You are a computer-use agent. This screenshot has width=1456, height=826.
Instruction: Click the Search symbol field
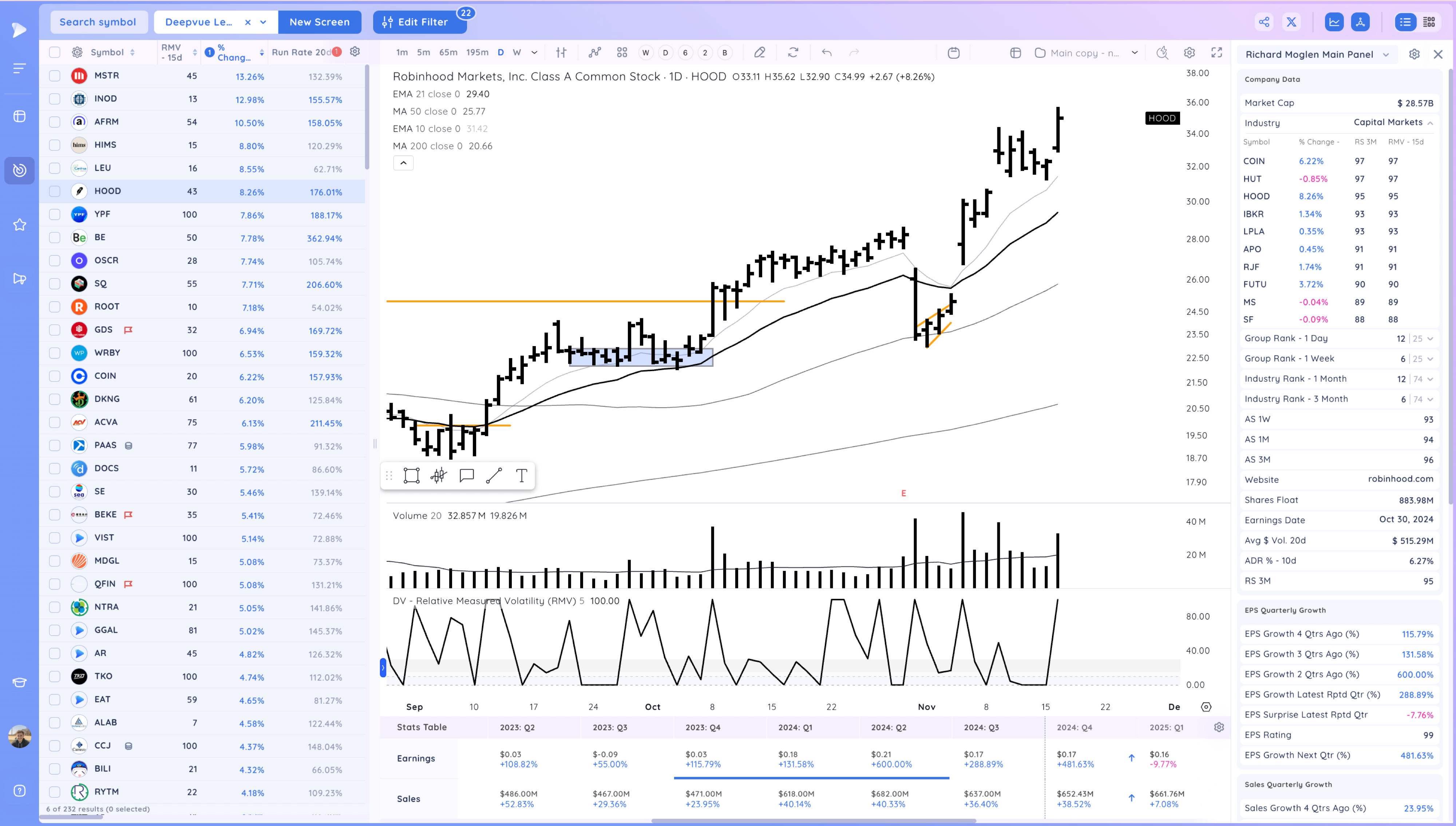[x=99, y=22]
